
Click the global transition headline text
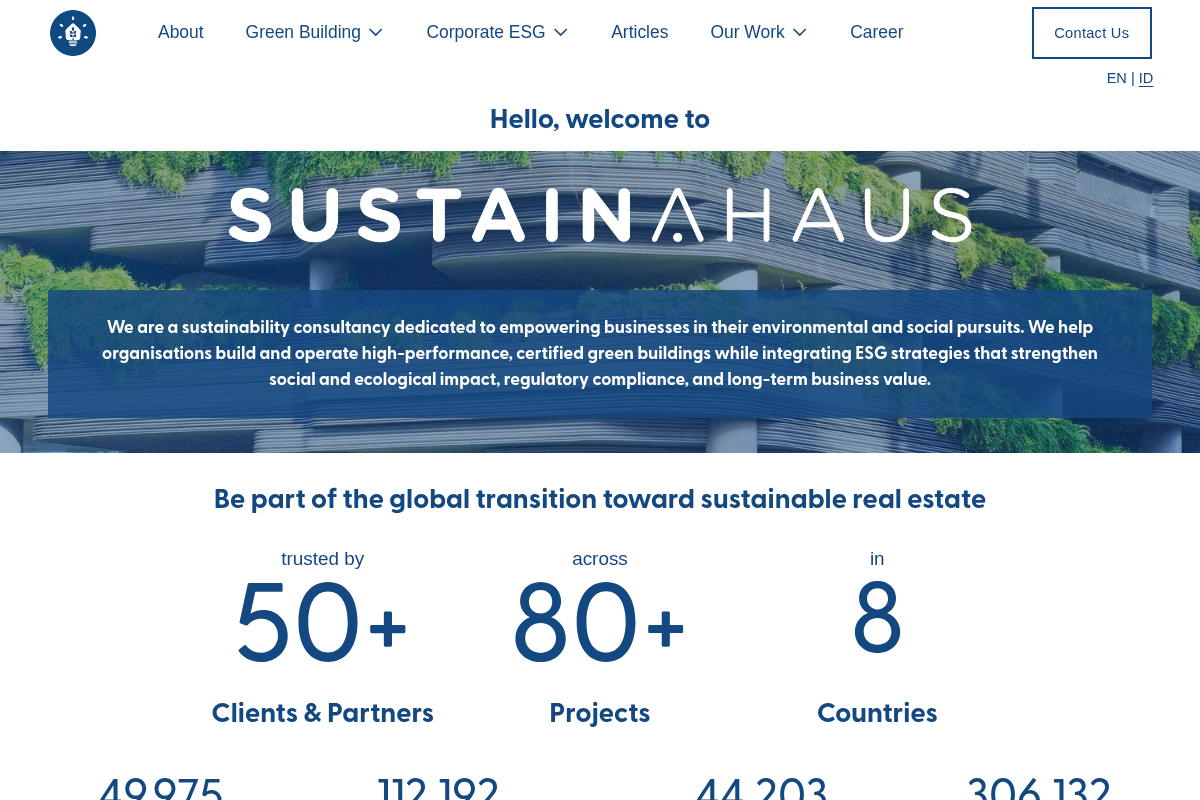point(600,499)
